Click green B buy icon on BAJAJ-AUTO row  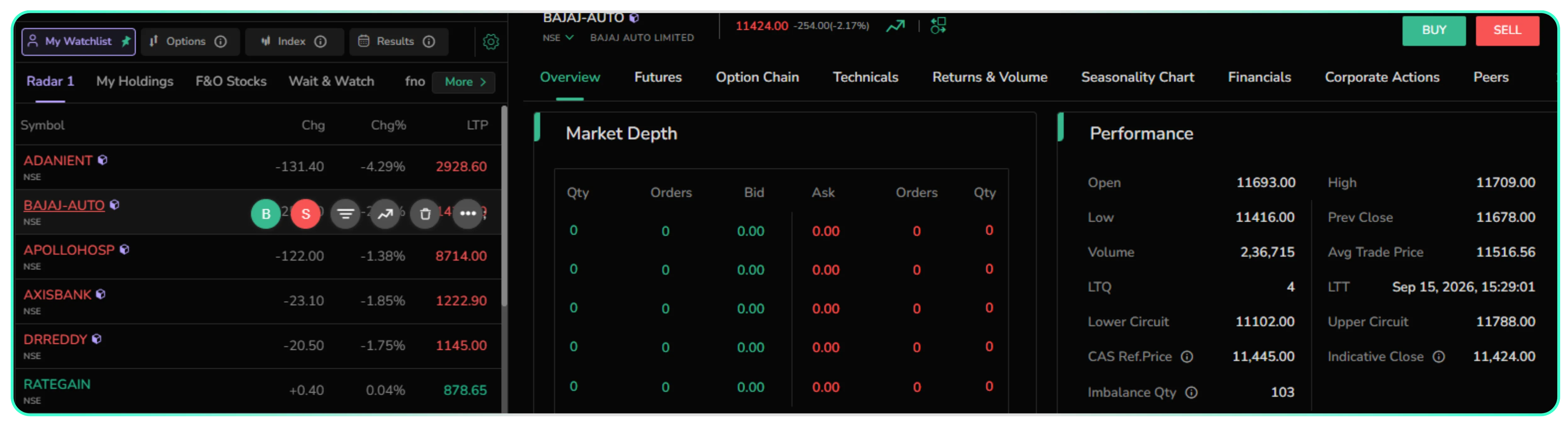(266, 214)
